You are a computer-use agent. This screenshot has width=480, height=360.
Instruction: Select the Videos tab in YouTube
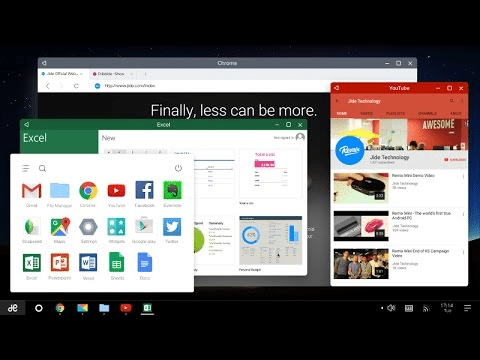pos(366,113)
